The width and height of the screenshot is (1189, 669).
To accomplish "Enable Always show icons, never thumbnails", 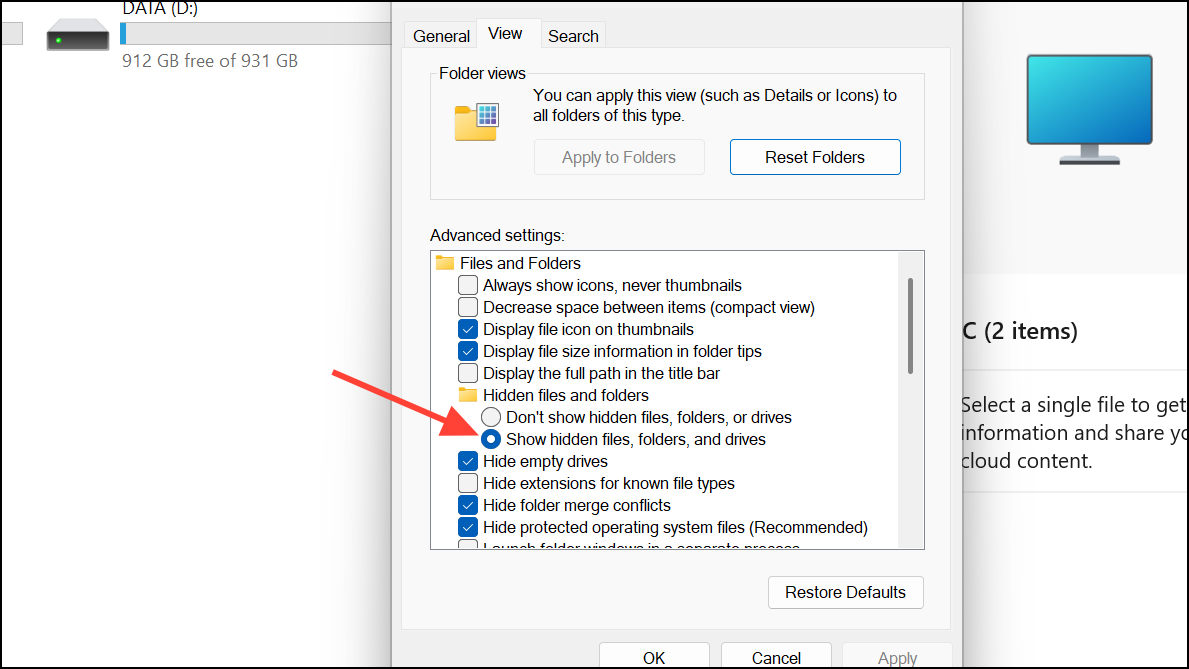I will 468,285.
